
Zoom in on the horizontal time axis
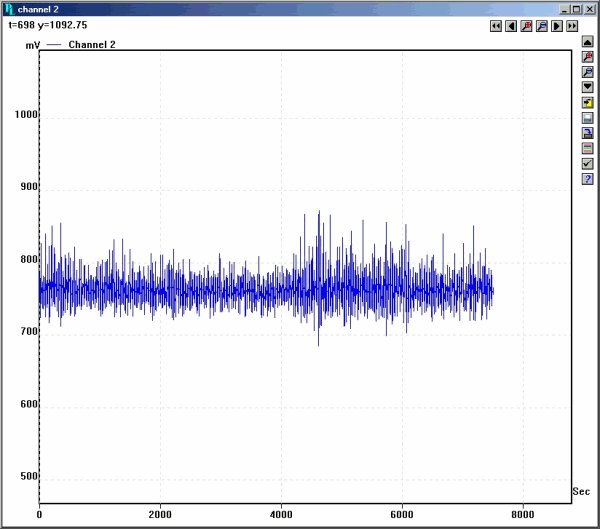pyautogui.click(x=526, y=27)
